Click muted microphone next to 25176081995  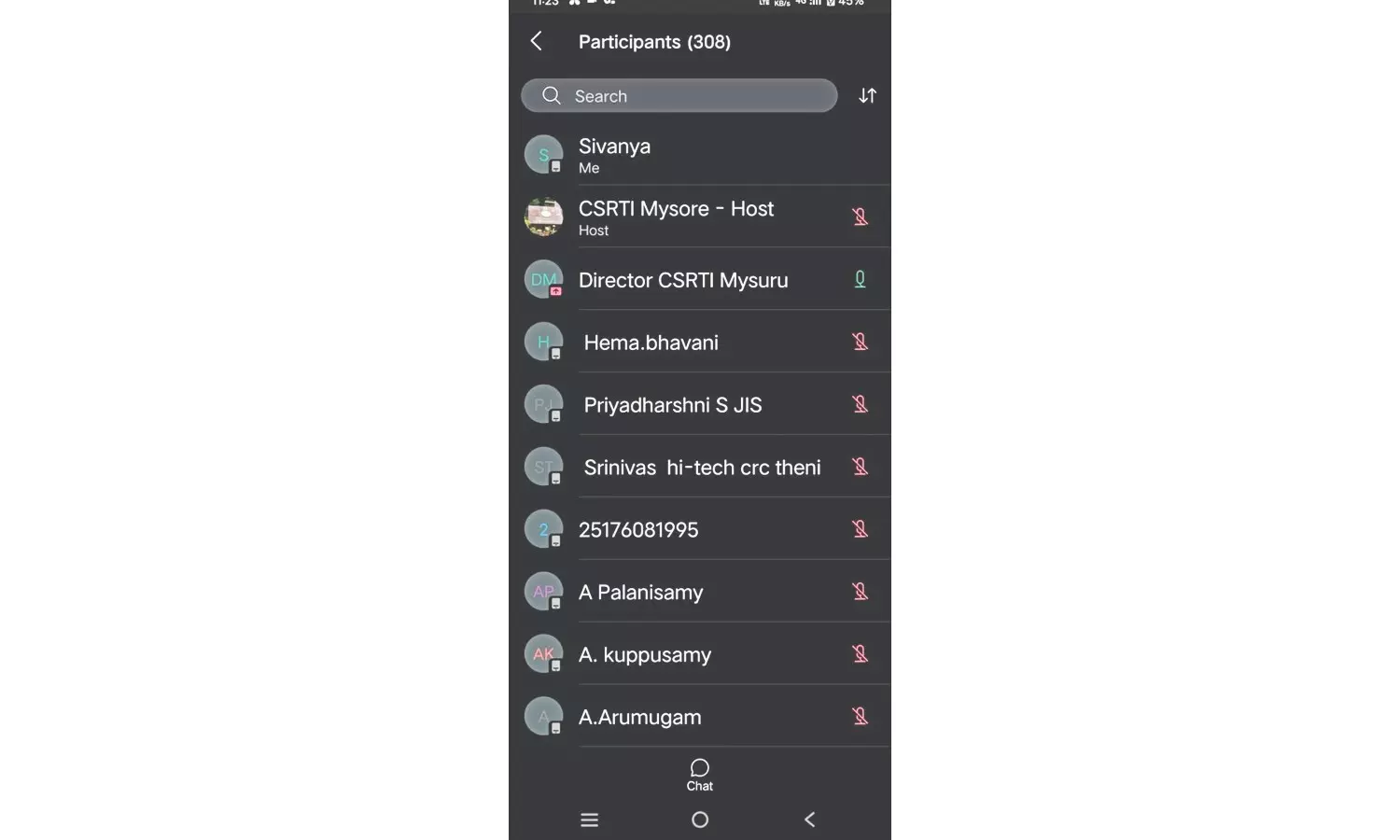tap(860, 529)
